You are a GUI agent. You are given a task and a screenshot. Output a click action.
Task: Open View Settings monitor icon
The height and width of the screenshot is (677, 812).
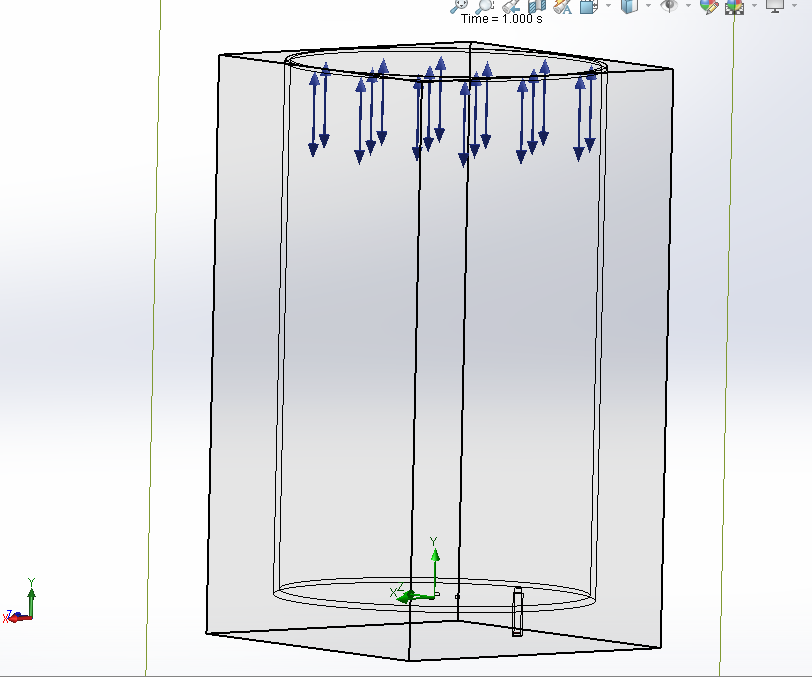point(777,8)
